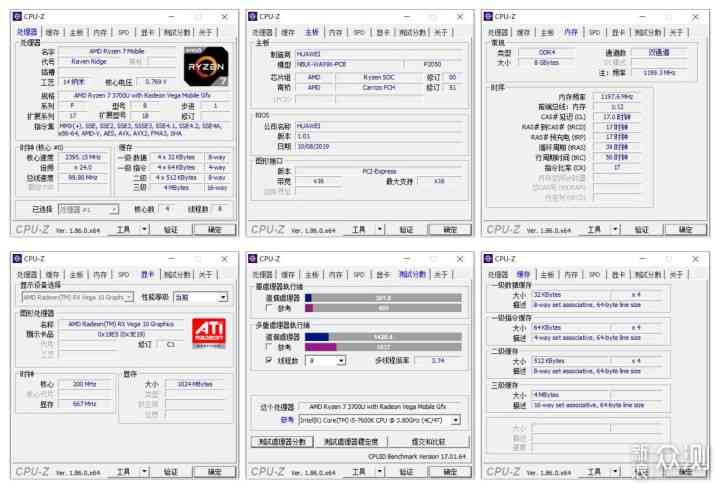This screenshot has height=489, width=720.
Task: Switch to 测试分数 tab in the 显卡 window
Action: (x=177, y=275)
